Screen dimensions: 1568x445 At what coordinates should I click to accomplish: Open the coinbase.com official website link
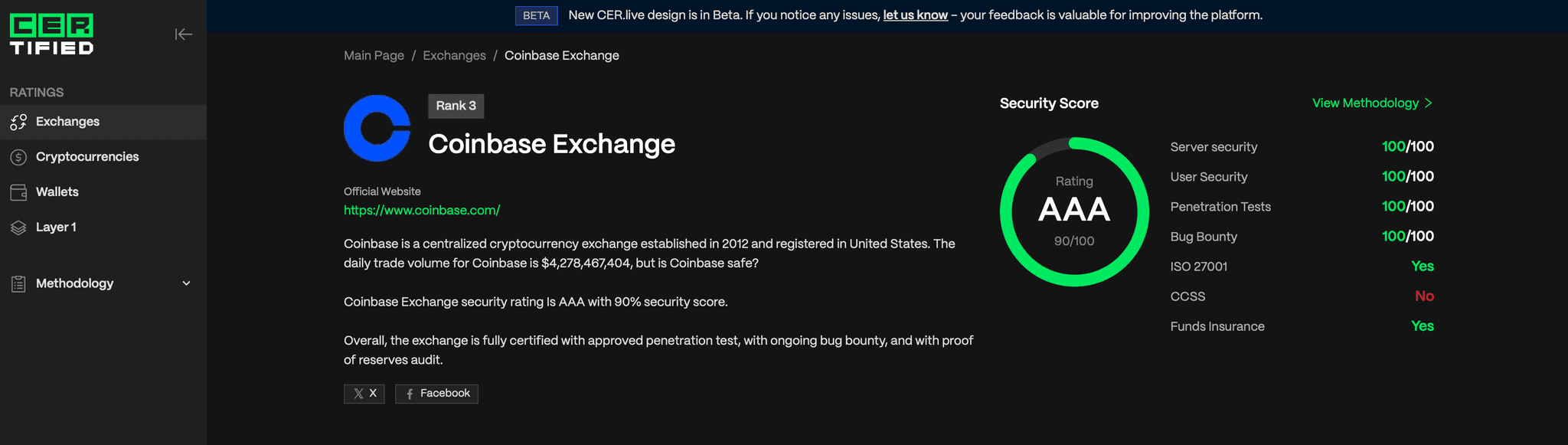422,211
